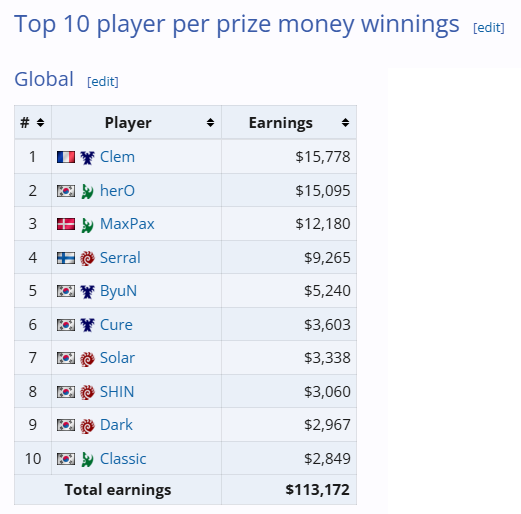Screen dimensions: 521x514
Task: Sort table by rank number column
Action: pyautogui.click(x=40, y=123)
